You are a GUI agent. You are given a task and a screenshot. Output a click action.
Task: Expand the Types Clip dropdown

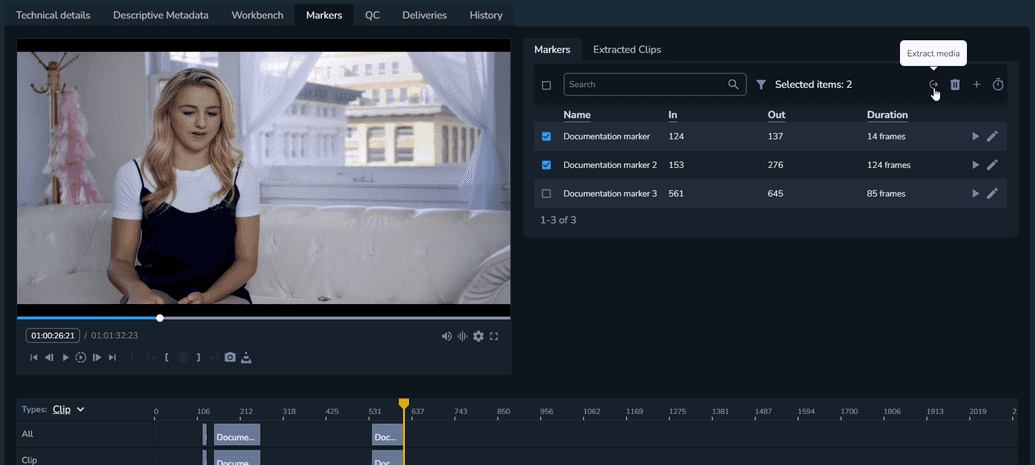coord(69,410)
